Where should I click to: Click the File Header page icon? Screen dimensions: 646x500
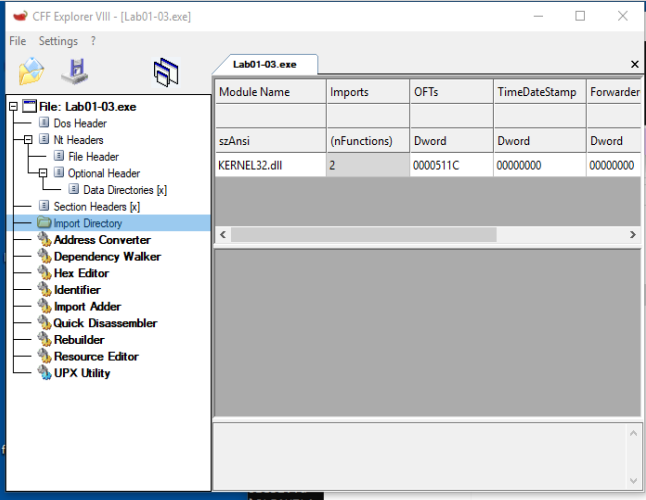(x=59, y=156)
